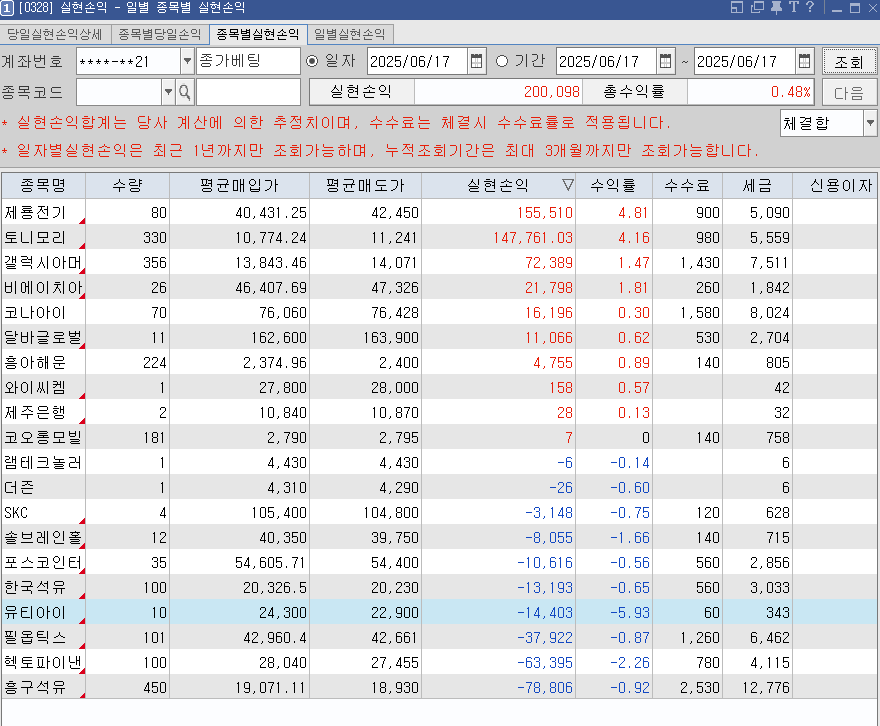Expand the 체결합 dropdown
This screenshot has width=880, height=726.
[869, 124]
